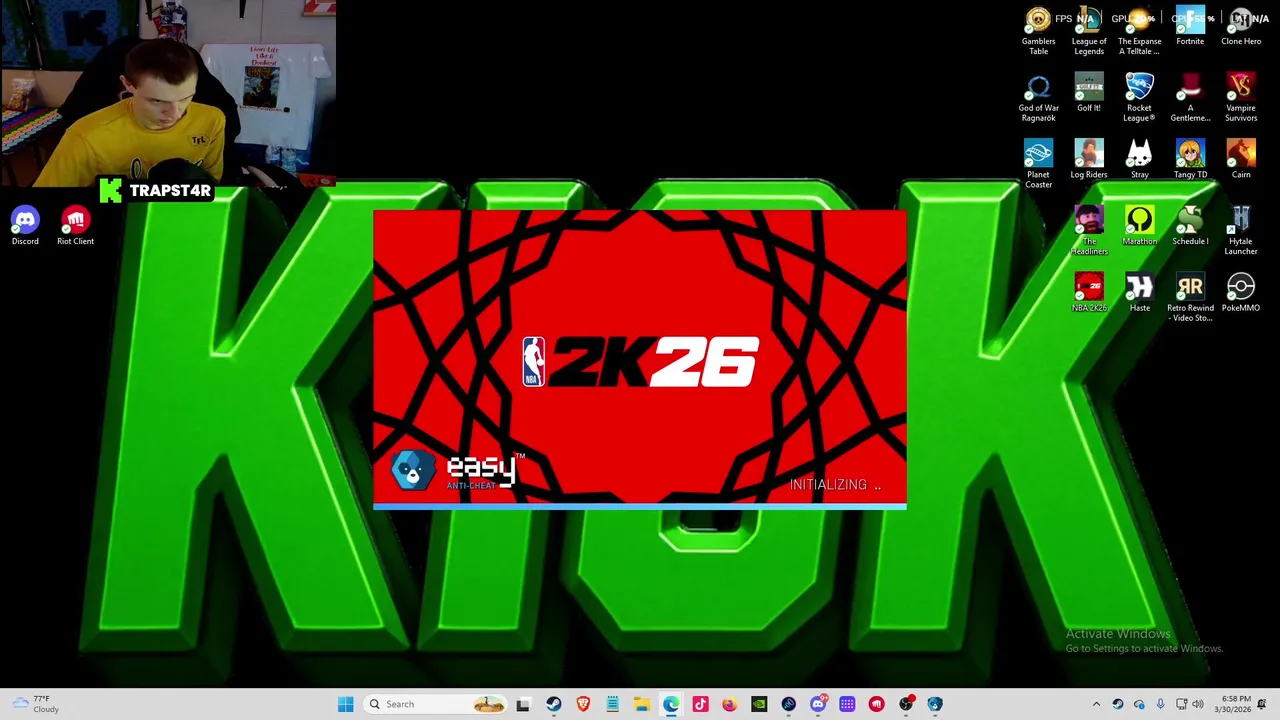Image resolution: width=1280 pixels, height=720 pixels.
Task: Select the Clone Hero desktop shortcut
Action: 1241,27
